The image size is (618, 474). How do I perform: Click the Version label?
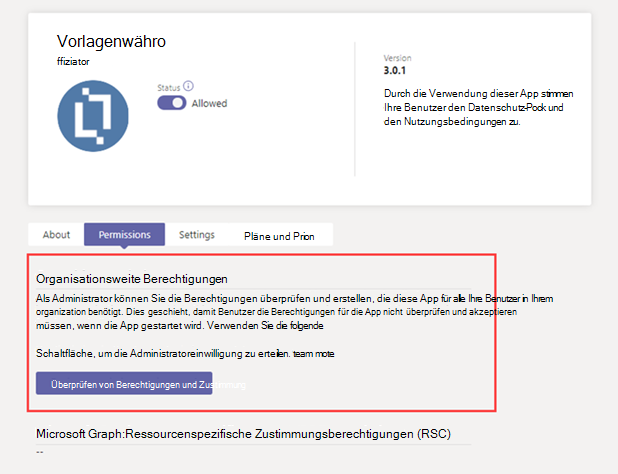coord(397,58)
